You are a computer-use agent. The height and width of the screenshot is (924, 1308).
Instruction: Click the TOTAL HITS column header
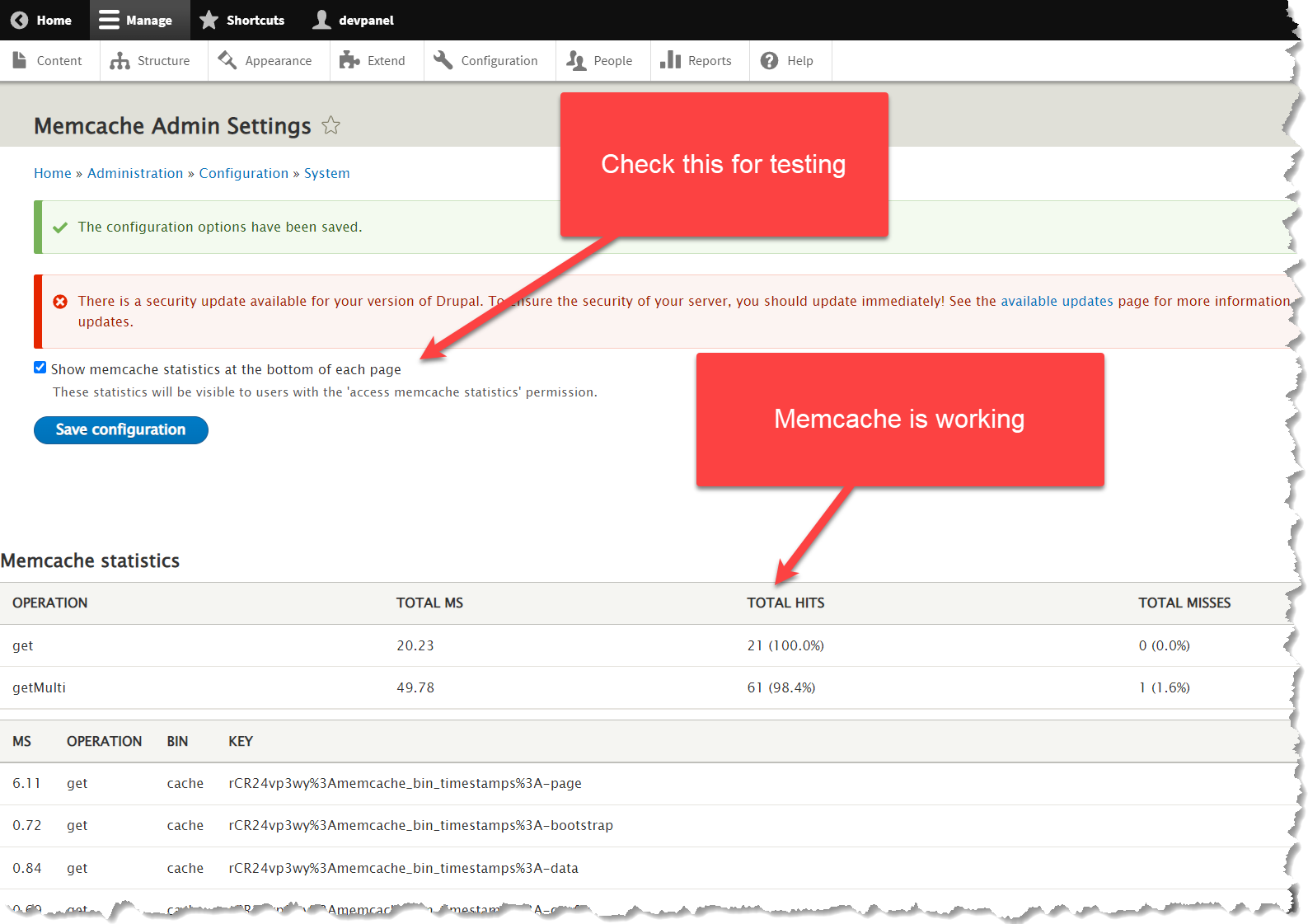point(785,603)
